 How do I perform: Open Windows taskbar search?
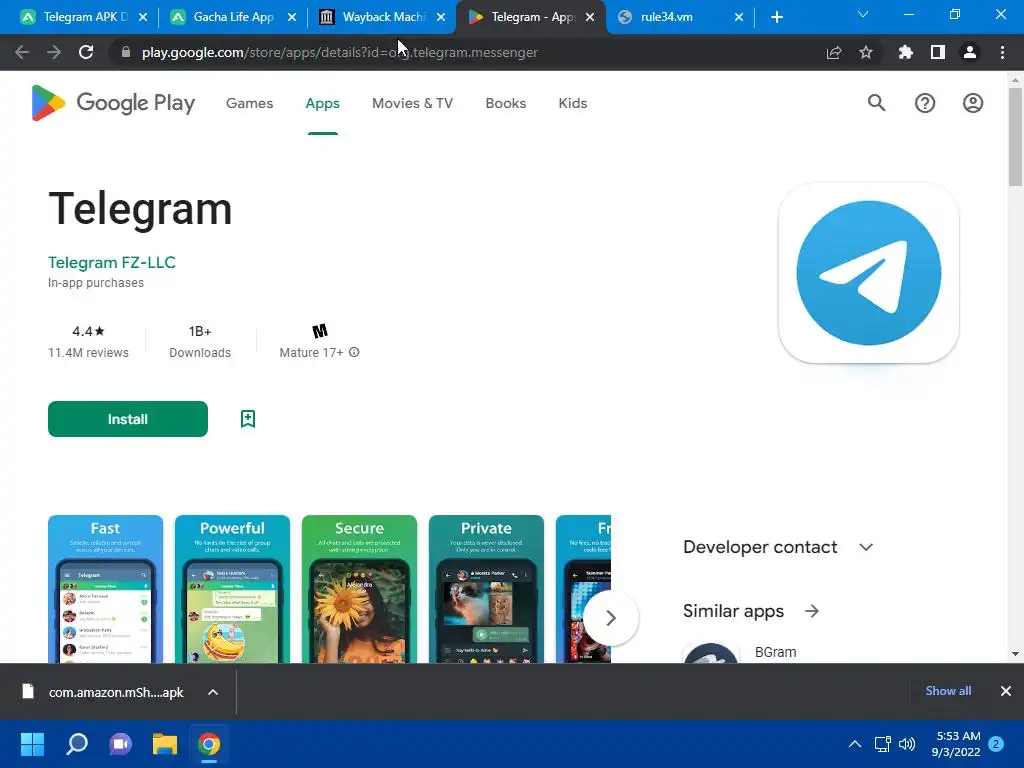[76, 744]
